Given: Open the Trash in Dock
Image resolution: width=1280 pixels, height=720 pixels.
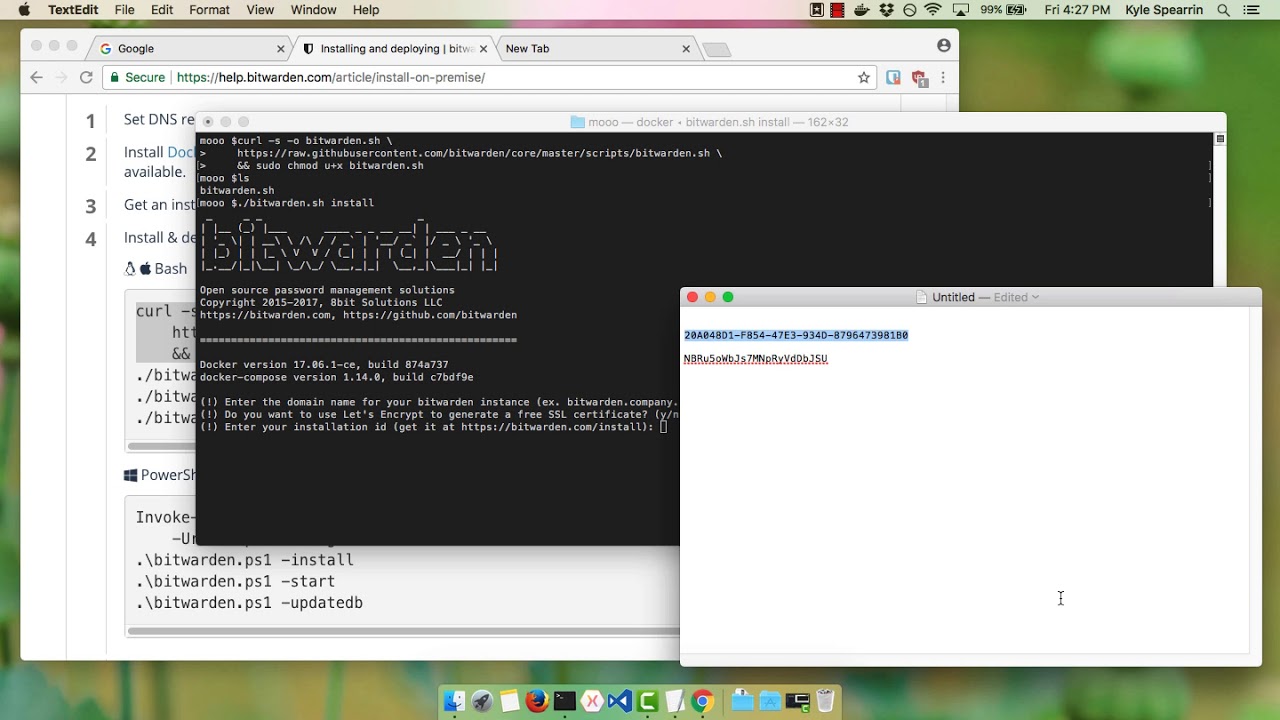Looking at the screenshot, I should click(x=825, y=702).
